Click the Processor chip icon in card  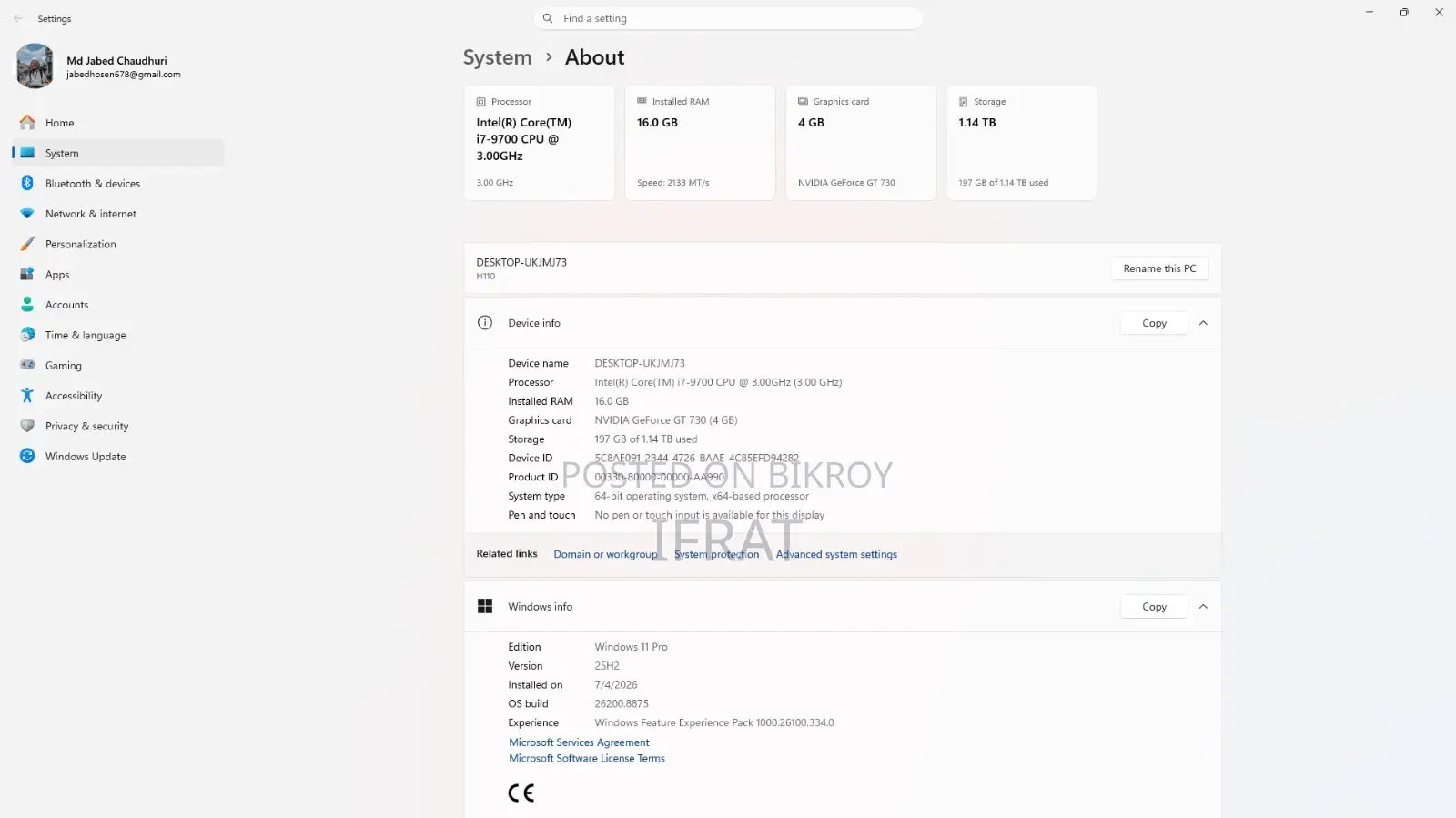pyautogui.click(x=481, y=102)
